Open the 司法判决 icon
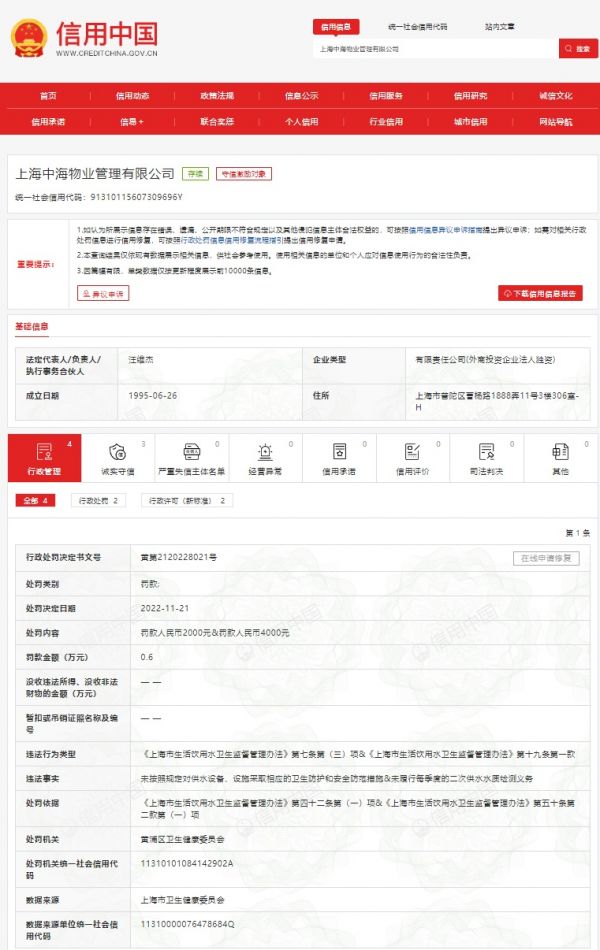 point(486,452)
